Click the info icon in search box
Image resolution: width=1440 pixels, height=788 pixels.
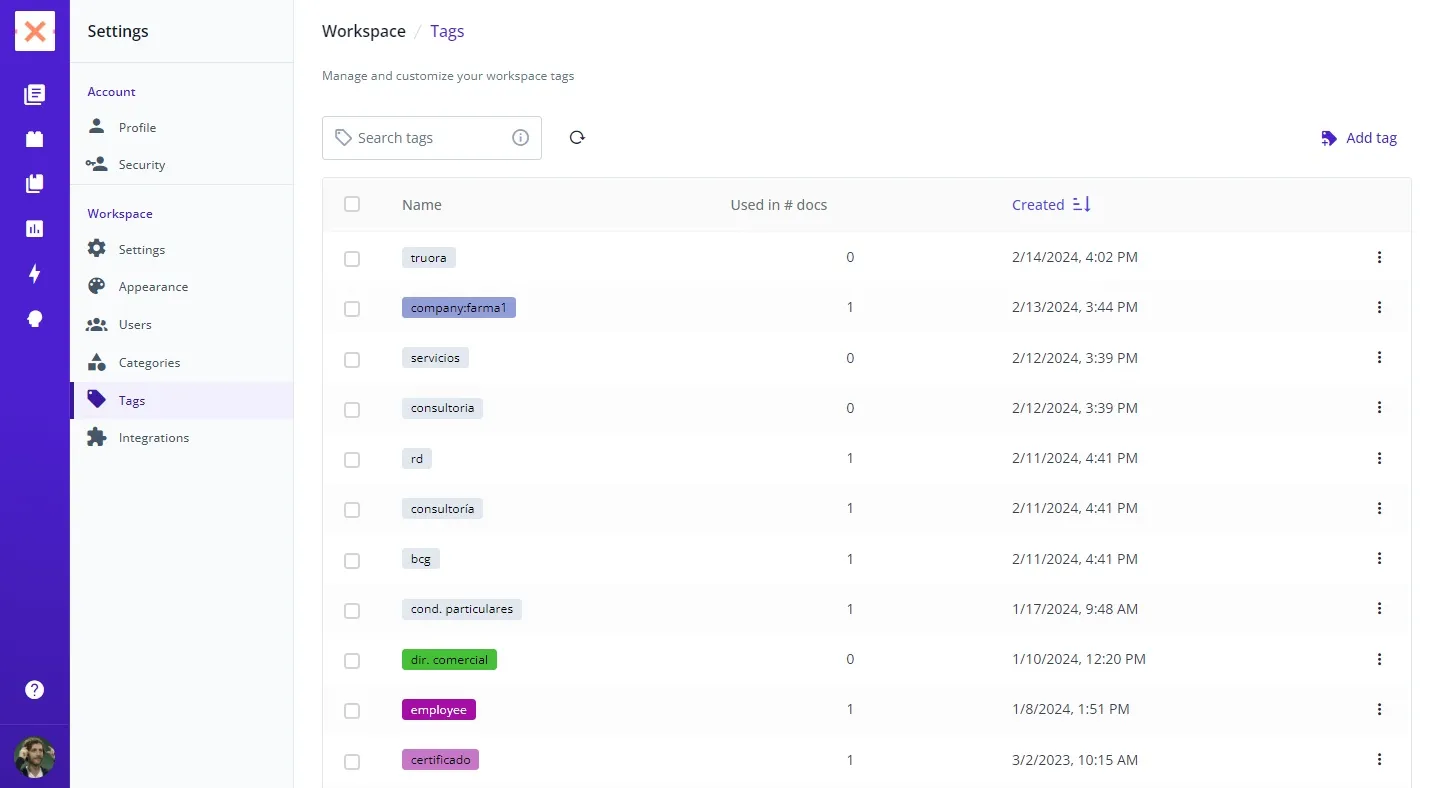coord(520,138)
